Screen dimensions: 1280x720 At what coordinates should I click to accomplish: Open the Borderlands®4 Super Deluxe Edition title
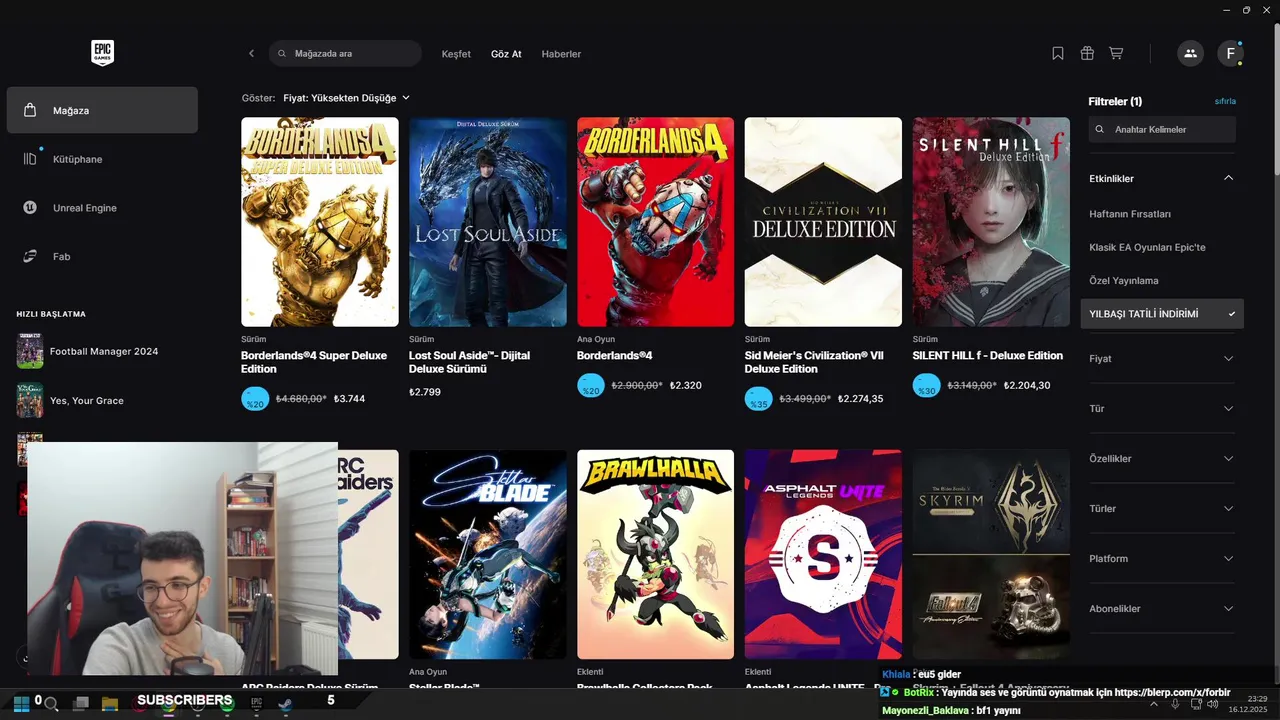[314, 362]
